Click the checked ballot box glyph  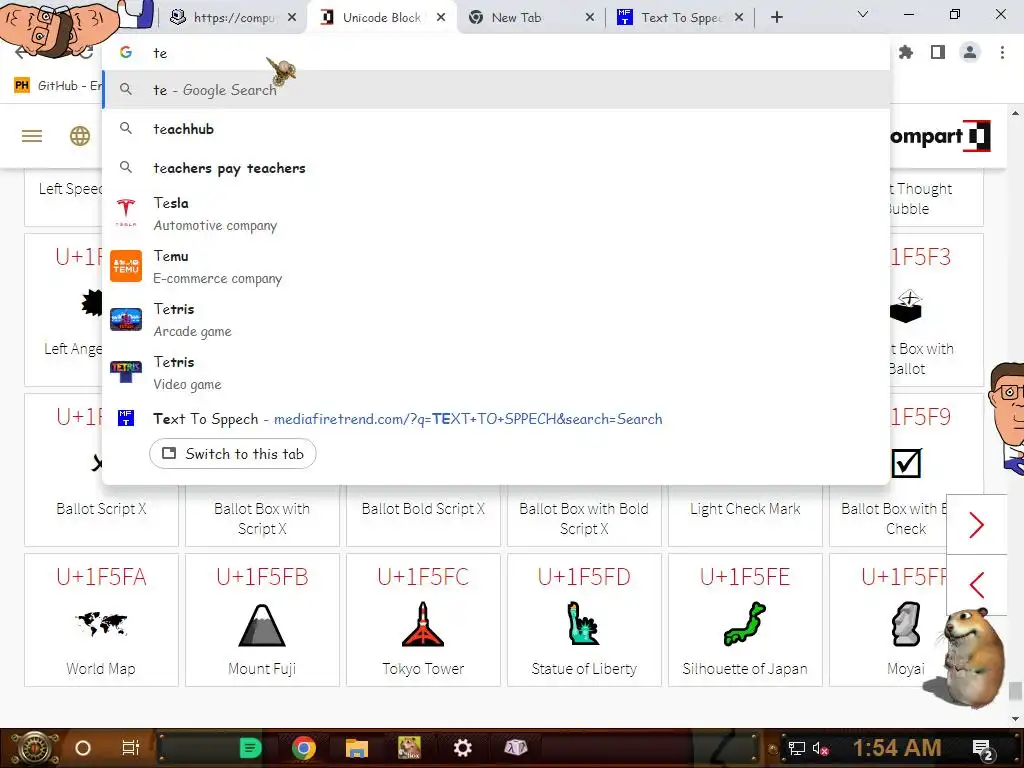[x=906, y=463]
